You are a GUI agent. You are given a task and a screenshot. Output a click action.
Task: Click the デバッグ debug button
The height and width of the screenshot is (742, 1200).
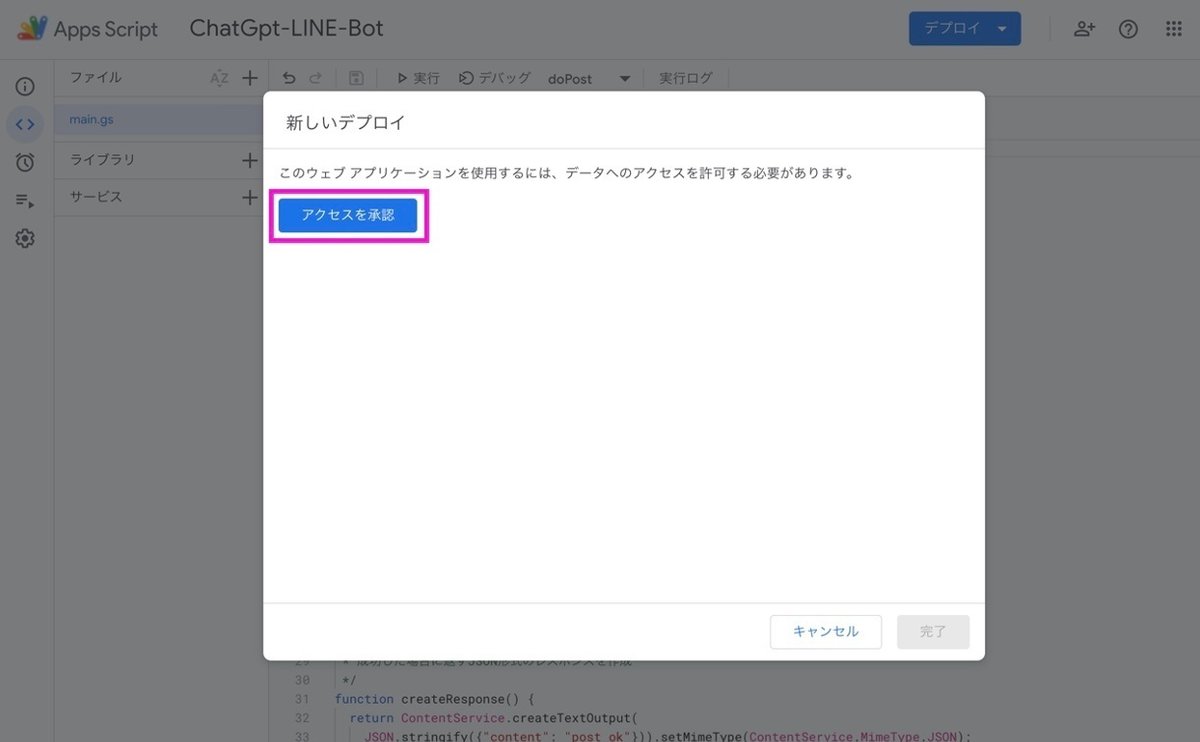click(x=494, y=78)
